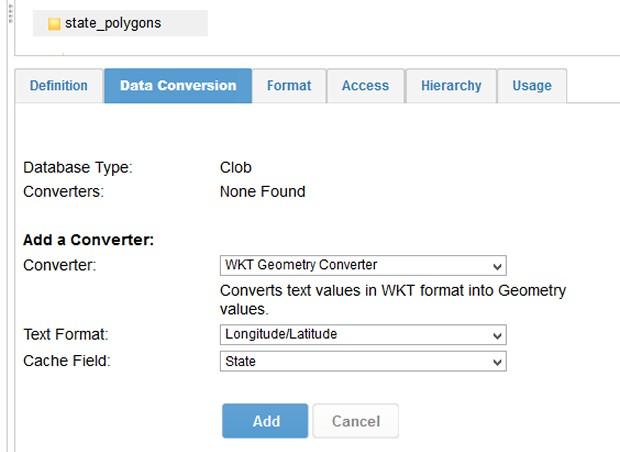Click the Add button
Screen dimensions: 620x452
(x=266, y=421)
